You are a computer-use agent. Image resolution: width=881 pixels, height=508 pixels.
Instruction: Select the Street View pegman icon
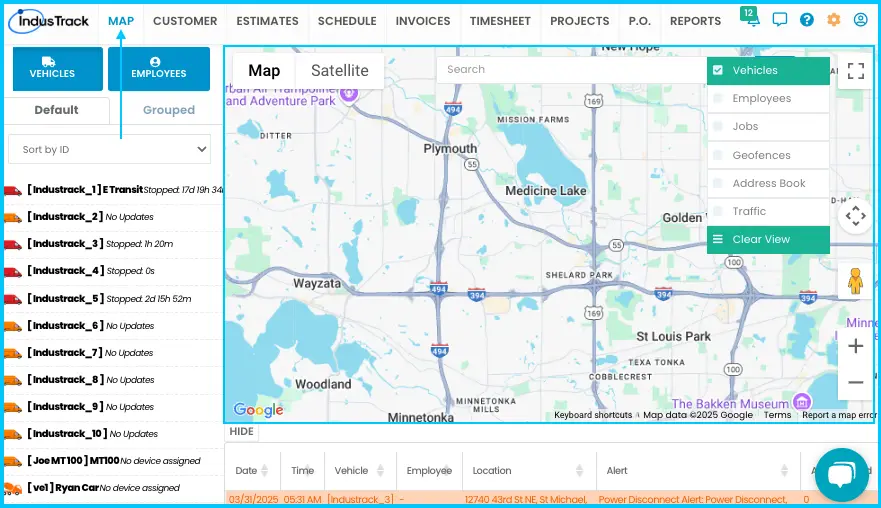click(855, 281)
